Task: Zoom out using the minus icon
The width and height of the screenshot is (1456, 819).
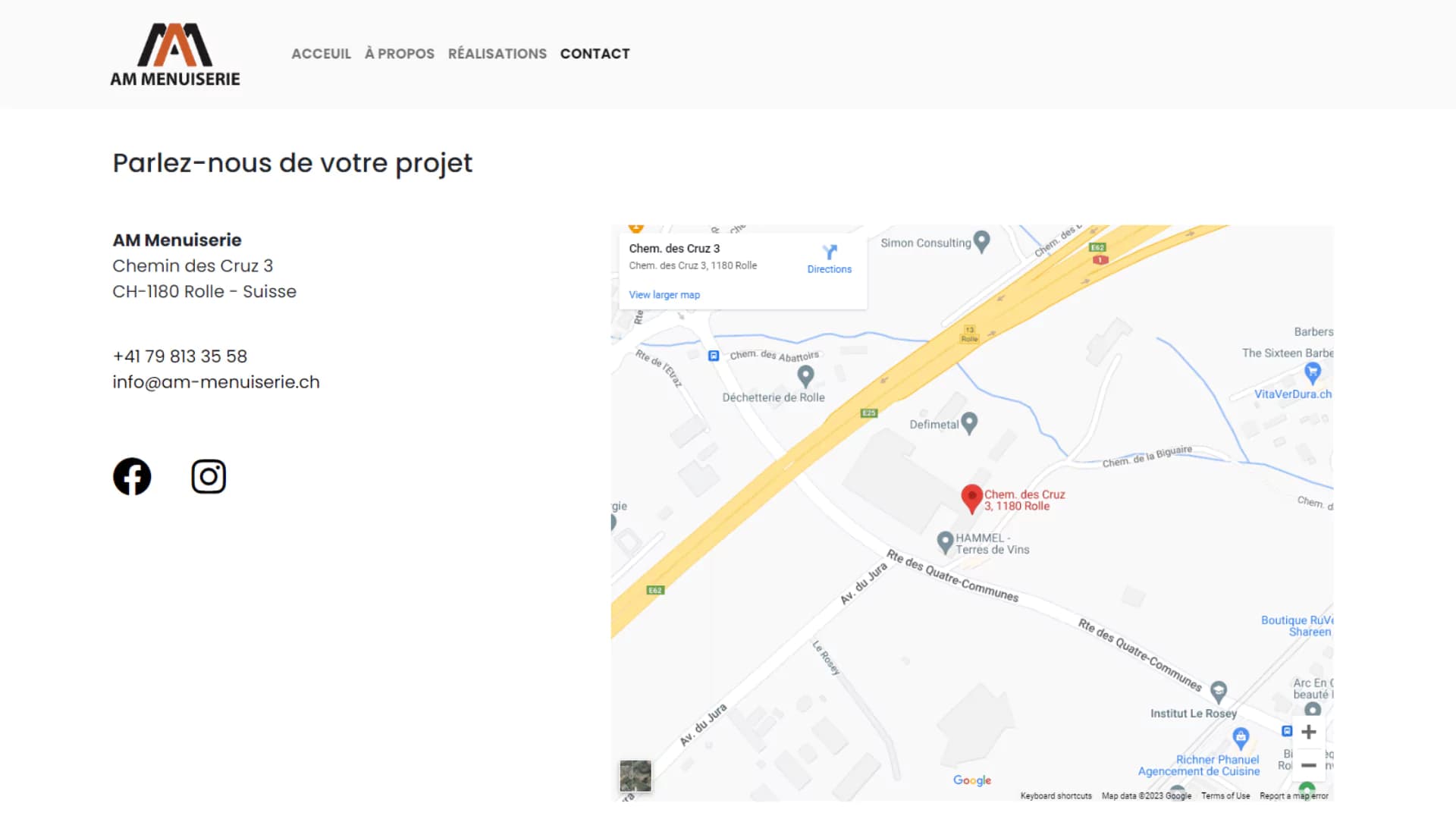Action: tap(1309, 764)
